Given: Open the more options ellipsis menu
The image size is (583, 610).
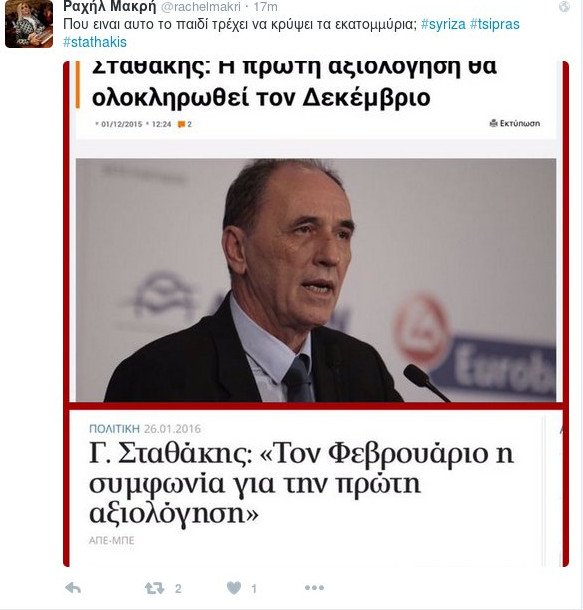Looking at the screenshot, I should click(x=314, y=588).
